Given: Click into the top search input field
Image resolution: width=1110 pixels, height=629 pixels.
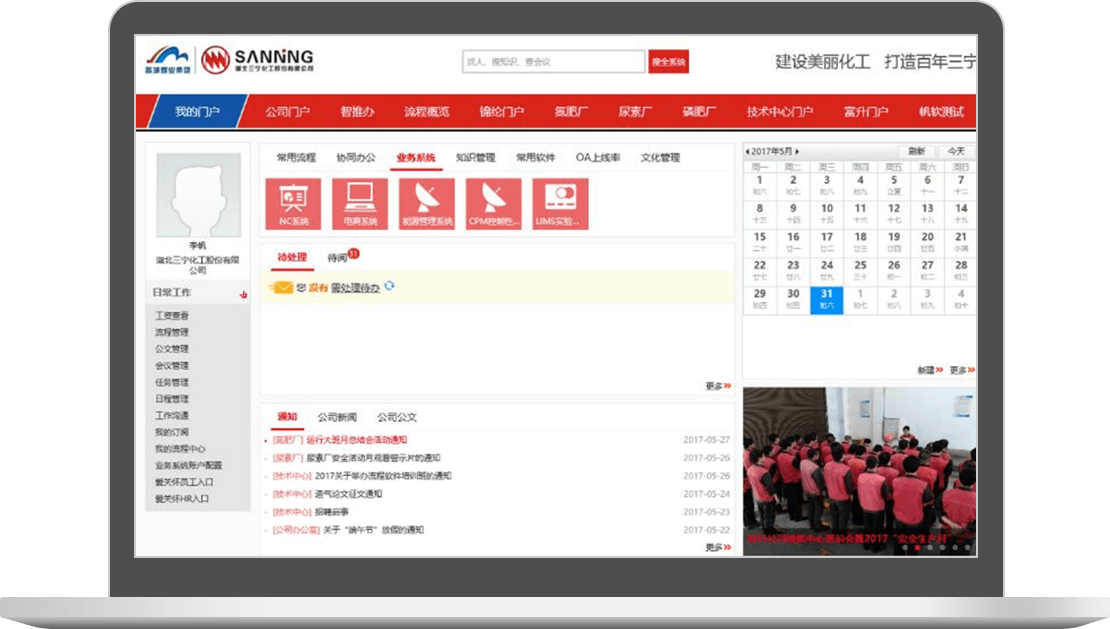Looking at the screenshot, I should (x=553, y=62).
